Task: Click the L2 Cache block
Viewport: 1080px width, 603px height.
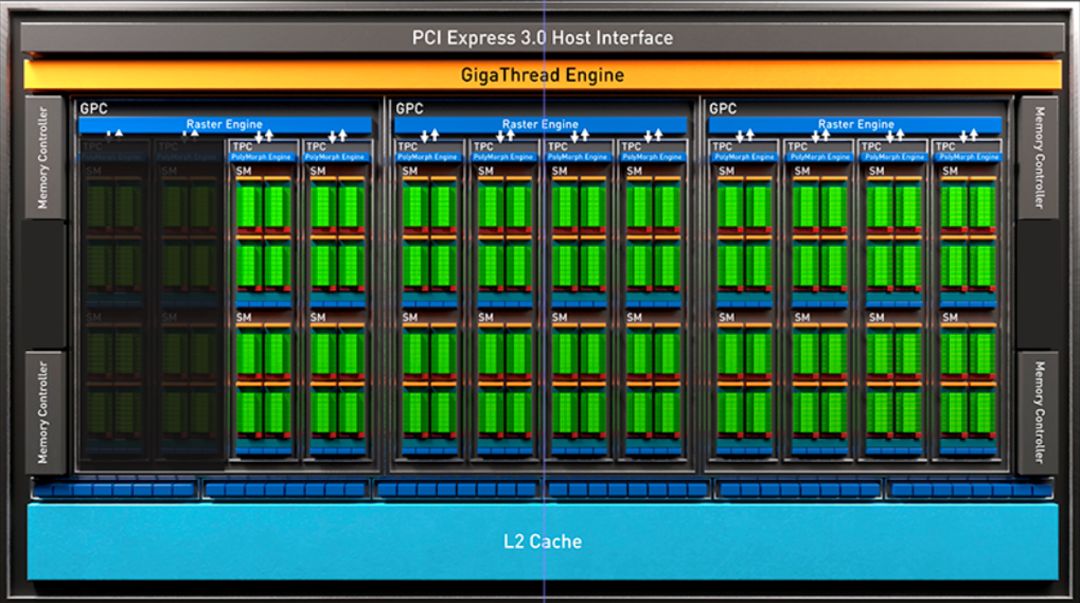Action: point(542,541)
